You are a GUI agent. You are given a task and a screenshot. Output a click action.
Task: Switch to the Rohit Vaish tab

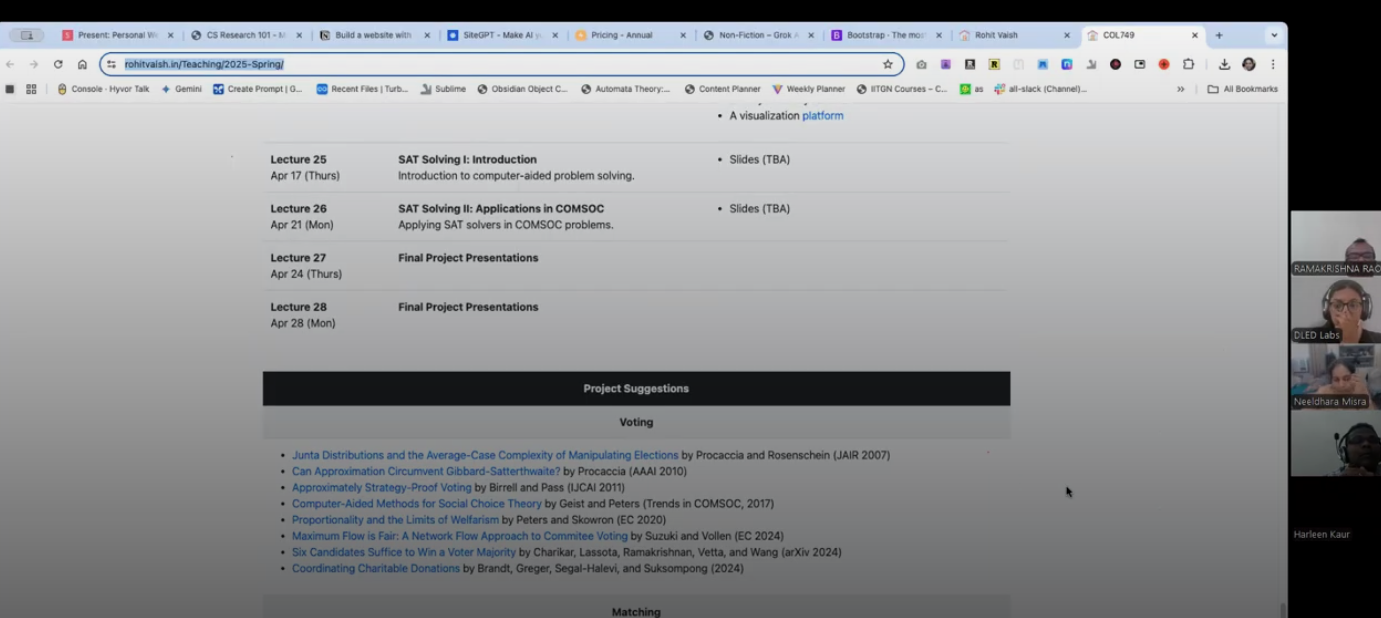pos(1008,35)
